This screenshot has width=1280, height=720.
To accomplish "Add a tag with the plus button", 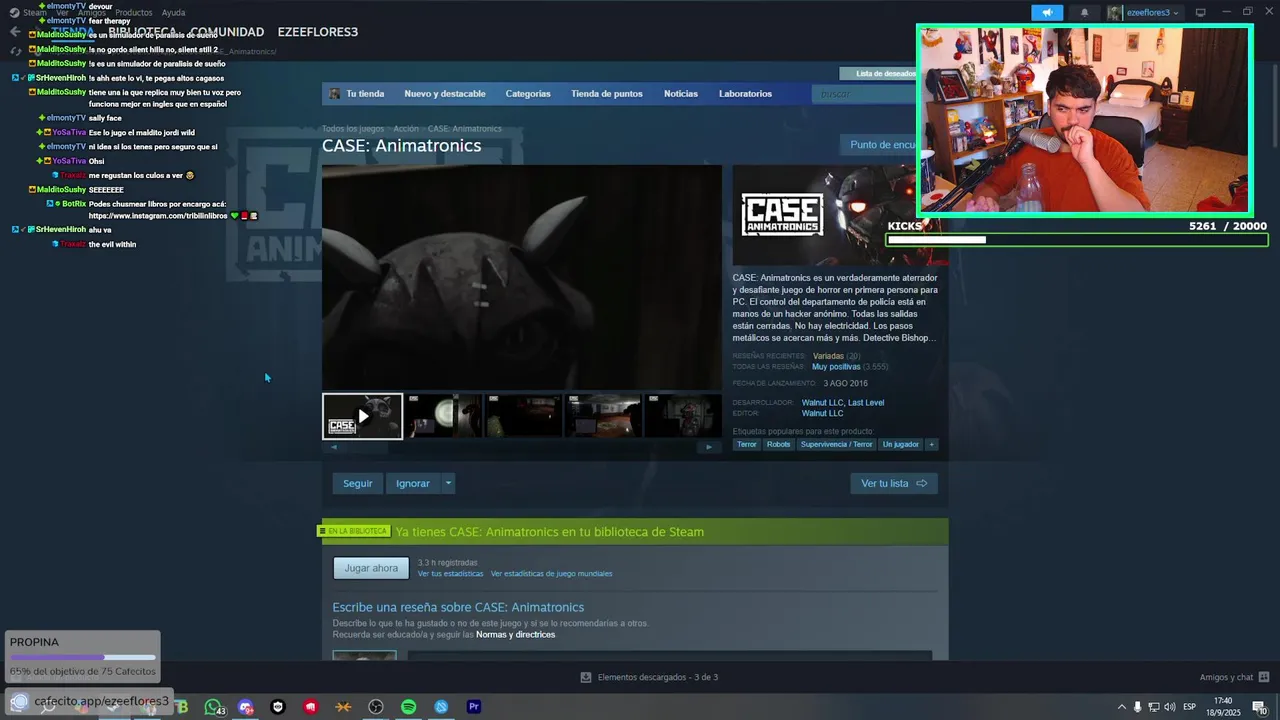I will 931,444.
